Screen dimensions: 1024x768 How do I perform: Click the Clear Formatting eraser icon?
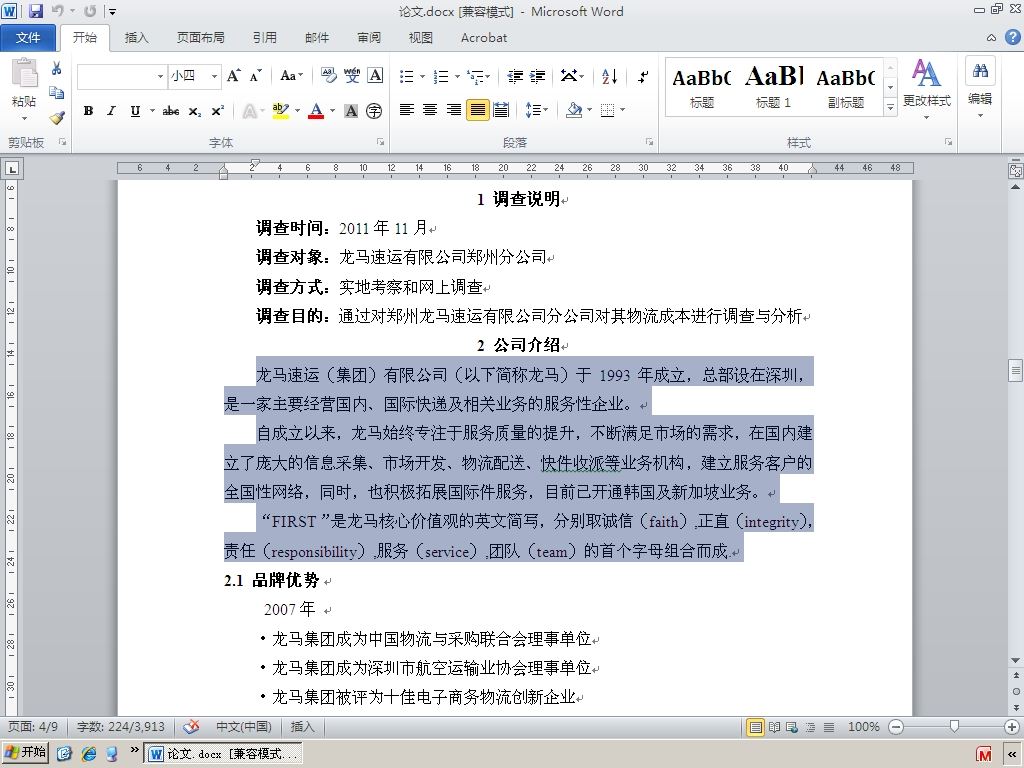(x=328, y=76)
